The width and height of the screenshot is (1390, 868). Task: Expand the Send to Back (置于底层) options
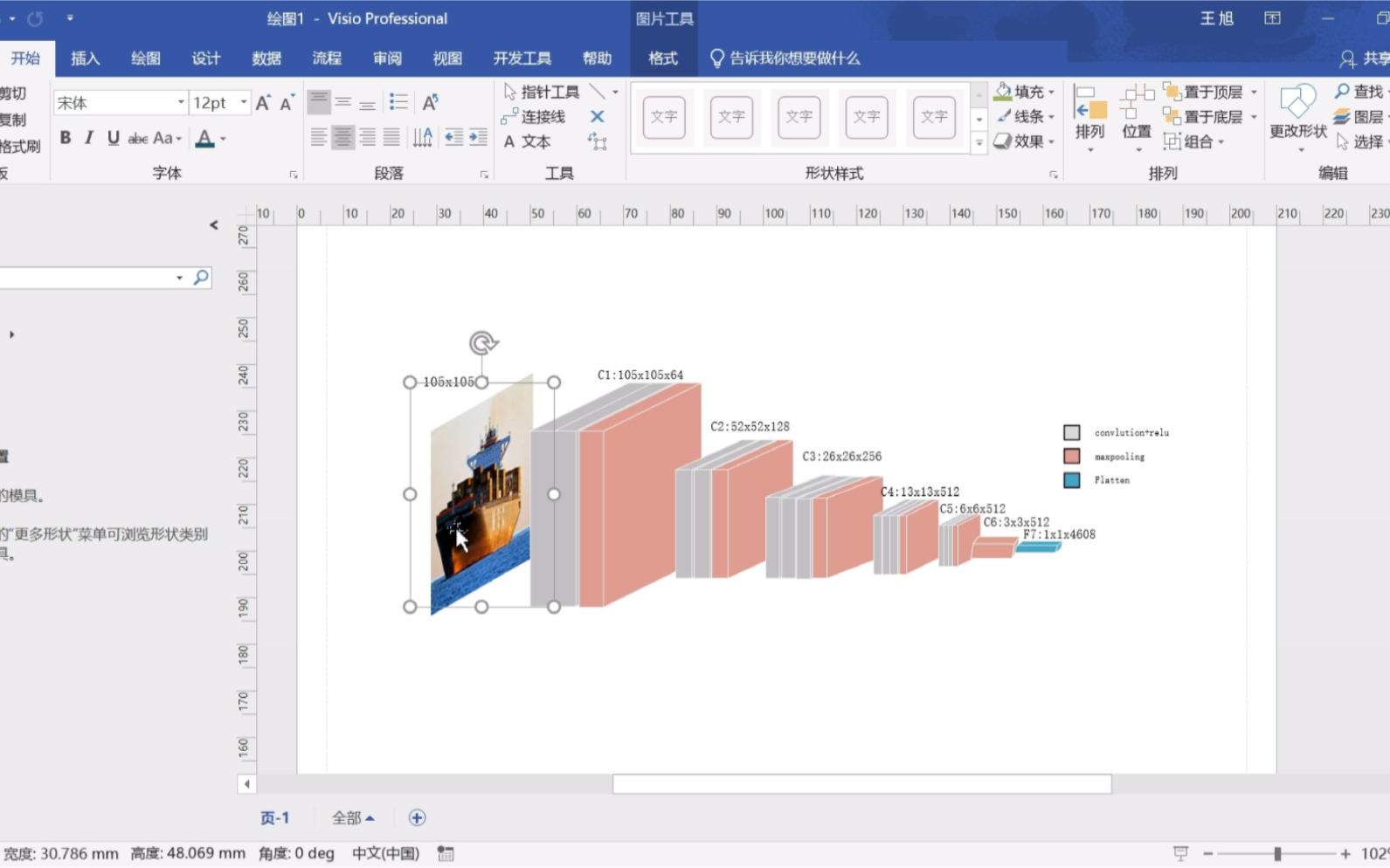click(1254, 116)
